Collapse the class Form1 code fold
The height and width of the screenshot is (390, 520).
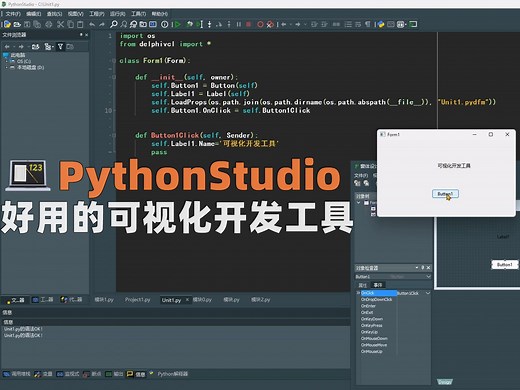click(113, 61)
